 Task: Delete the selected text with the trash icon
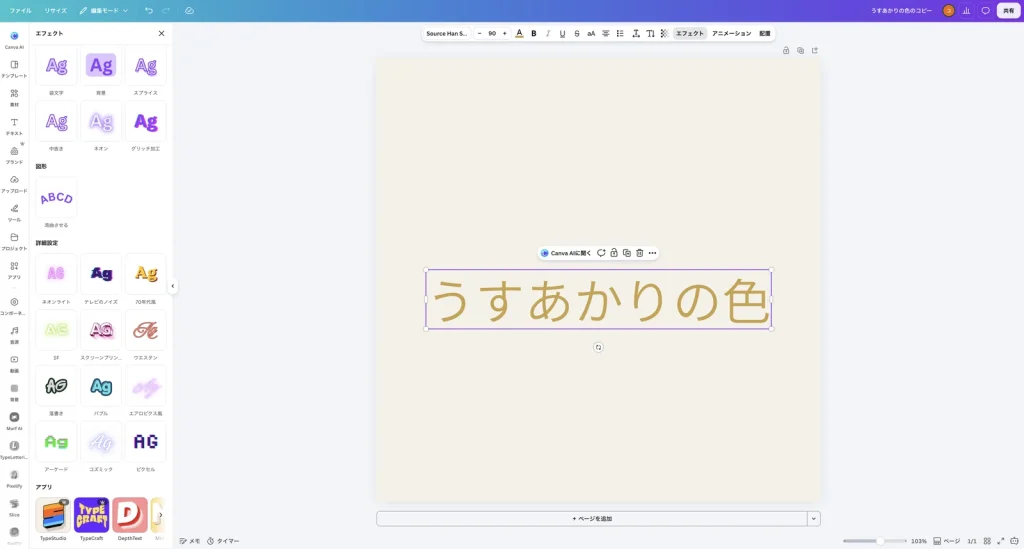(x=639, y=253)
